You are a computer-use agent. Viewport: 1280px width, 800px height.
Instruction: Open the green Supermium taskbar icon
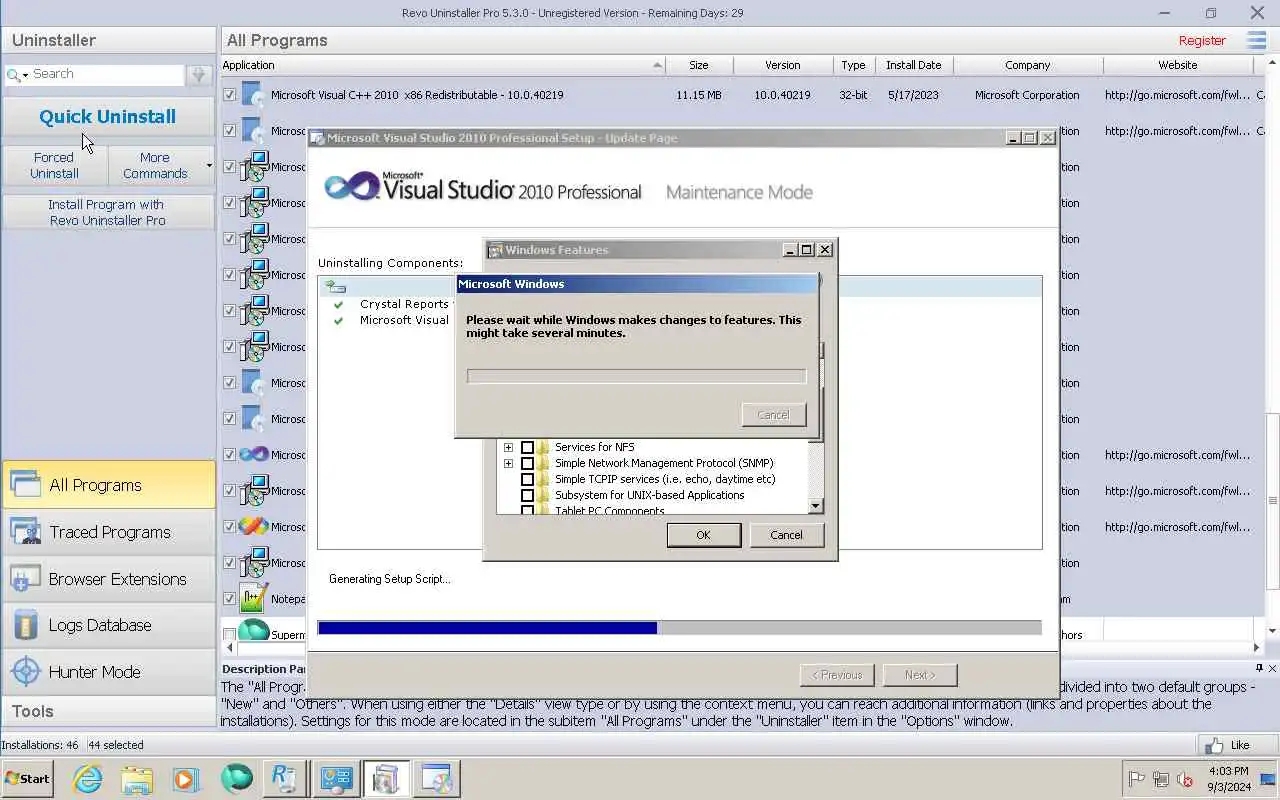click(x=237, y=778)
